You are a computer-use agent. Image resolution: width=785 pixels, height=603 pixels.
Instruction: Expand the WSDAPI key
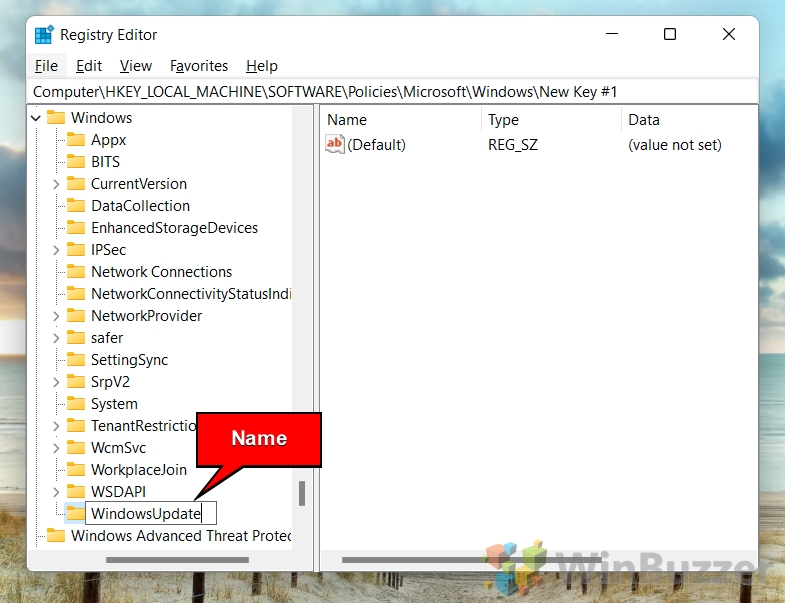point(56,492)
